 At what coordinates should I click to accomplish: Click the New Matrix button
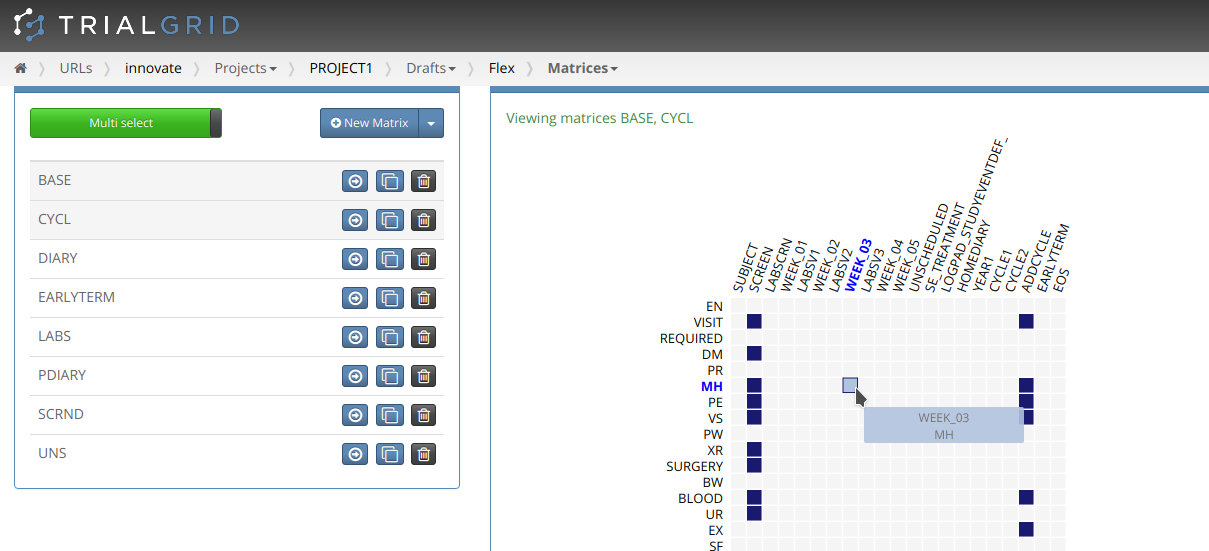click(370, 123)
